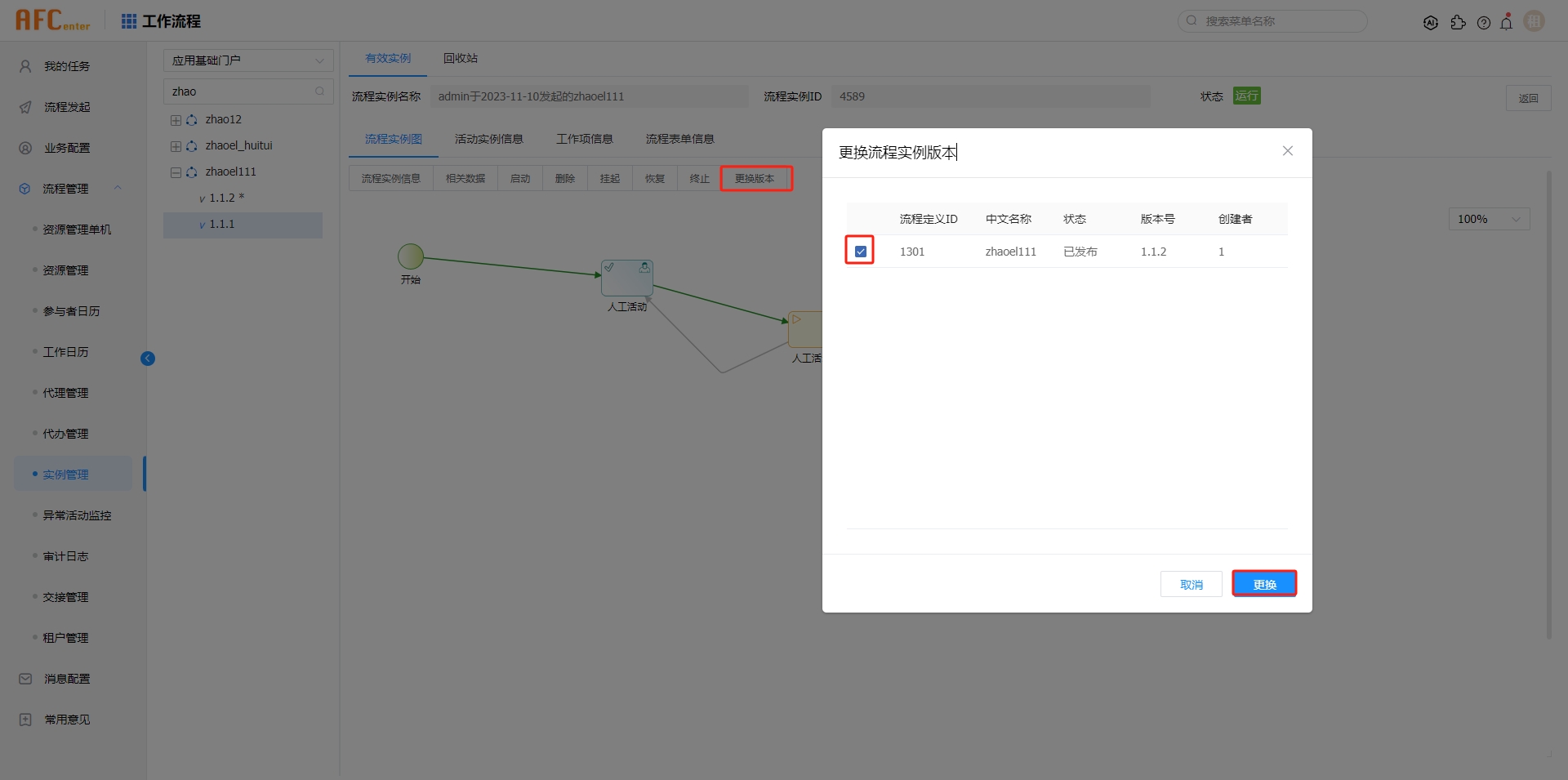The width and height of the screenshot is (1568, 780).
Task: Open the 活动实例信息 tab
Action: [488, 138]
